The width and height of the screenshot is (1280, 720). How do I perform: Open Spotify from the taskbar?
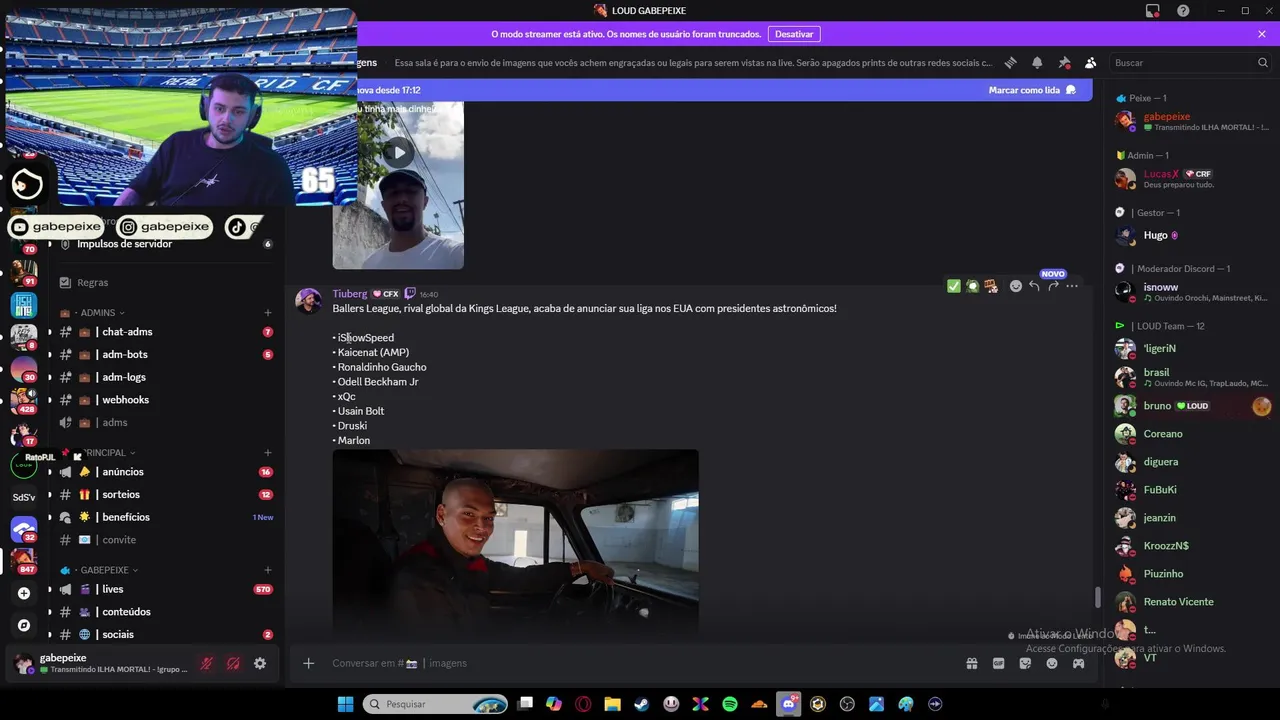point(730,704)
